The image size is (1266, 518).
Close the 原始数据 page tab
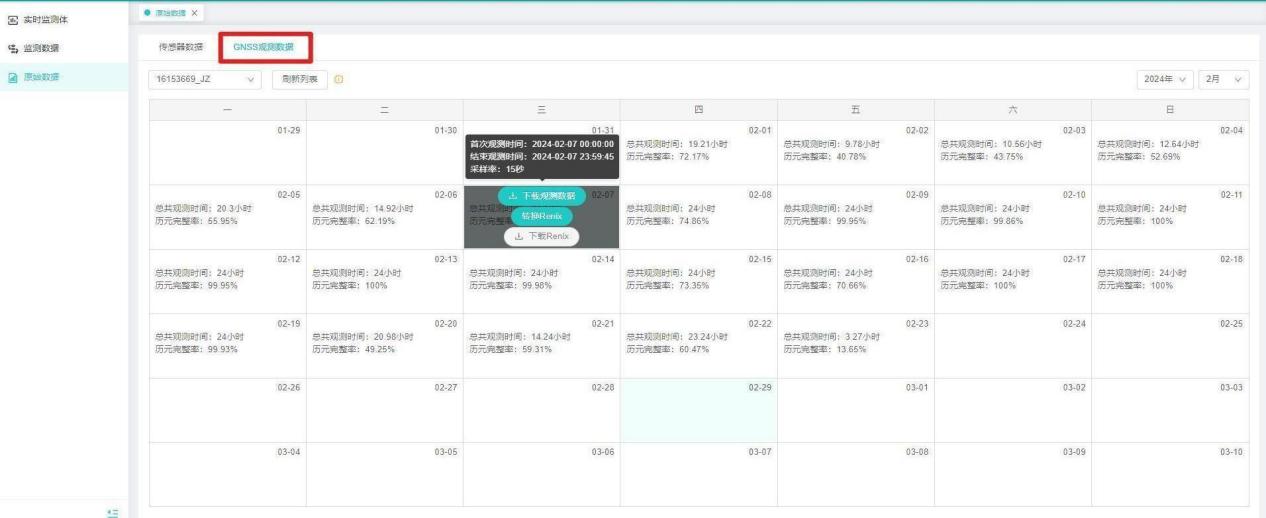click(194, 12)
